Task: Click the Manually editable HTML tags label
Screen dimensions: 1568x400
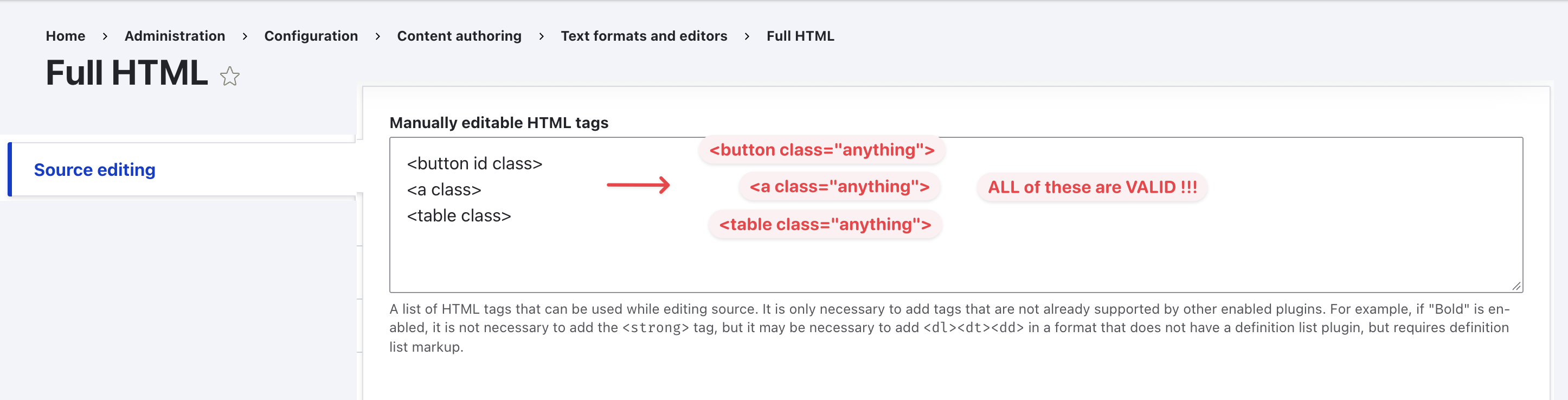Action: pos(498,123)
